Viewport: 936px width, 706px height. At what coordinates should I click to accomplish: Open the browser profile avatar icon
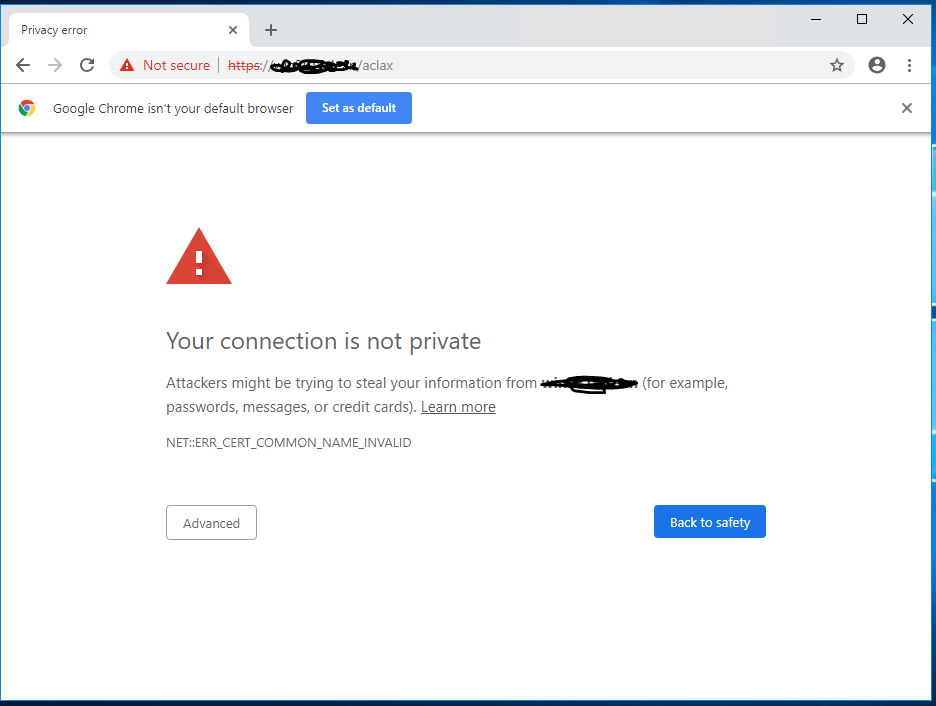pos(876,65)
